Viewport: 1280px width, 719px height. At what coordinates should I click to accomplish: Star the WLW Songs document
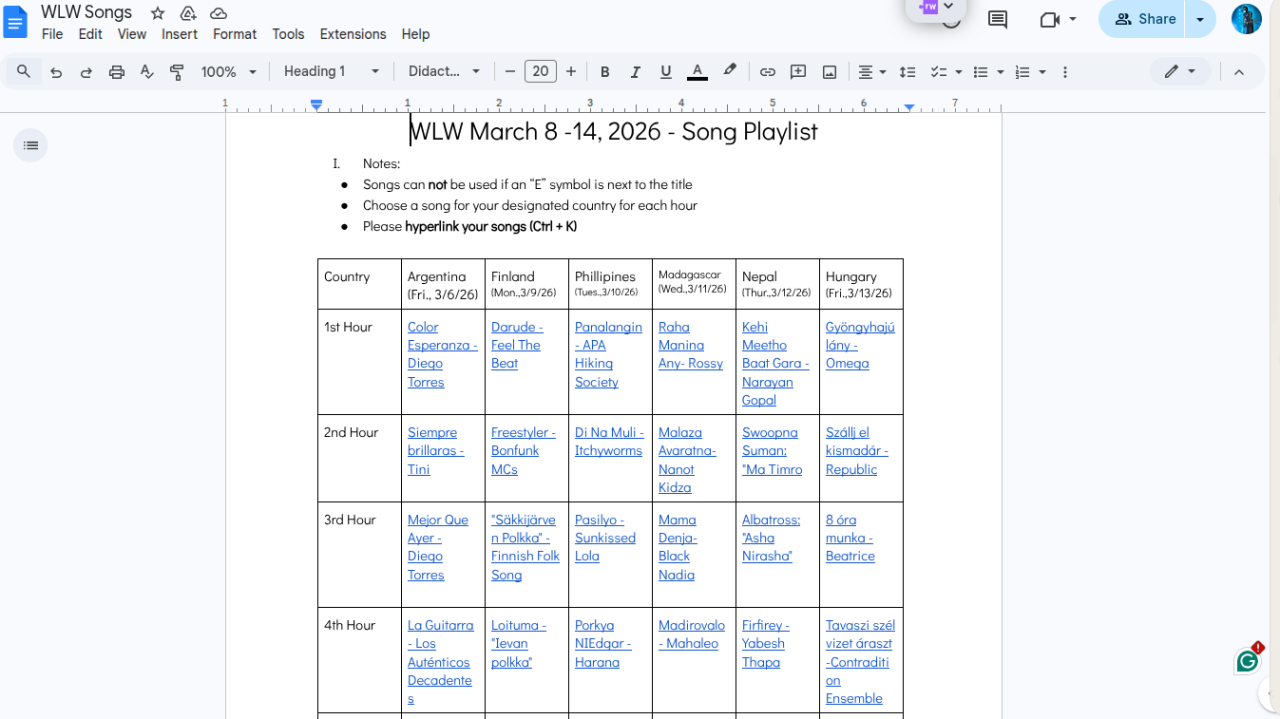157,13
